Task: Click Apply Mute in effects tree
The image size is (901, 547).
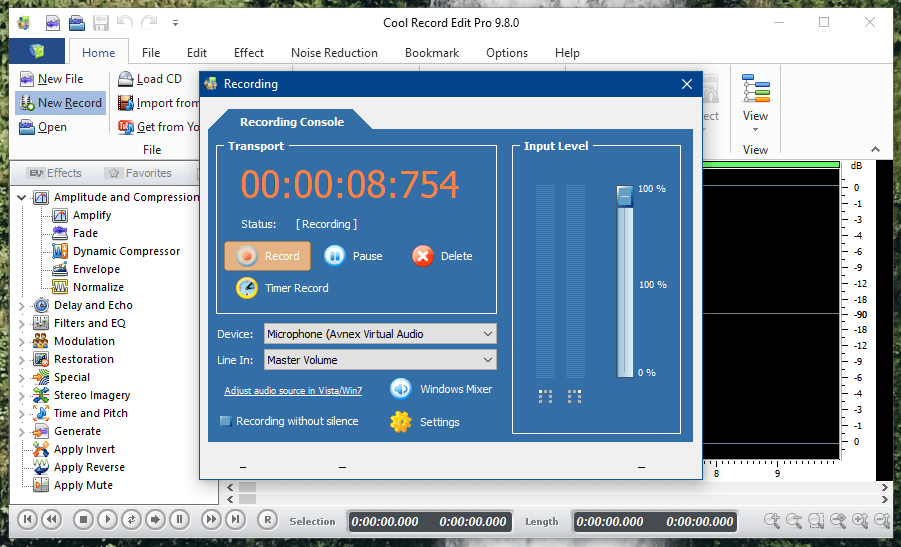Action: point(83,485)
